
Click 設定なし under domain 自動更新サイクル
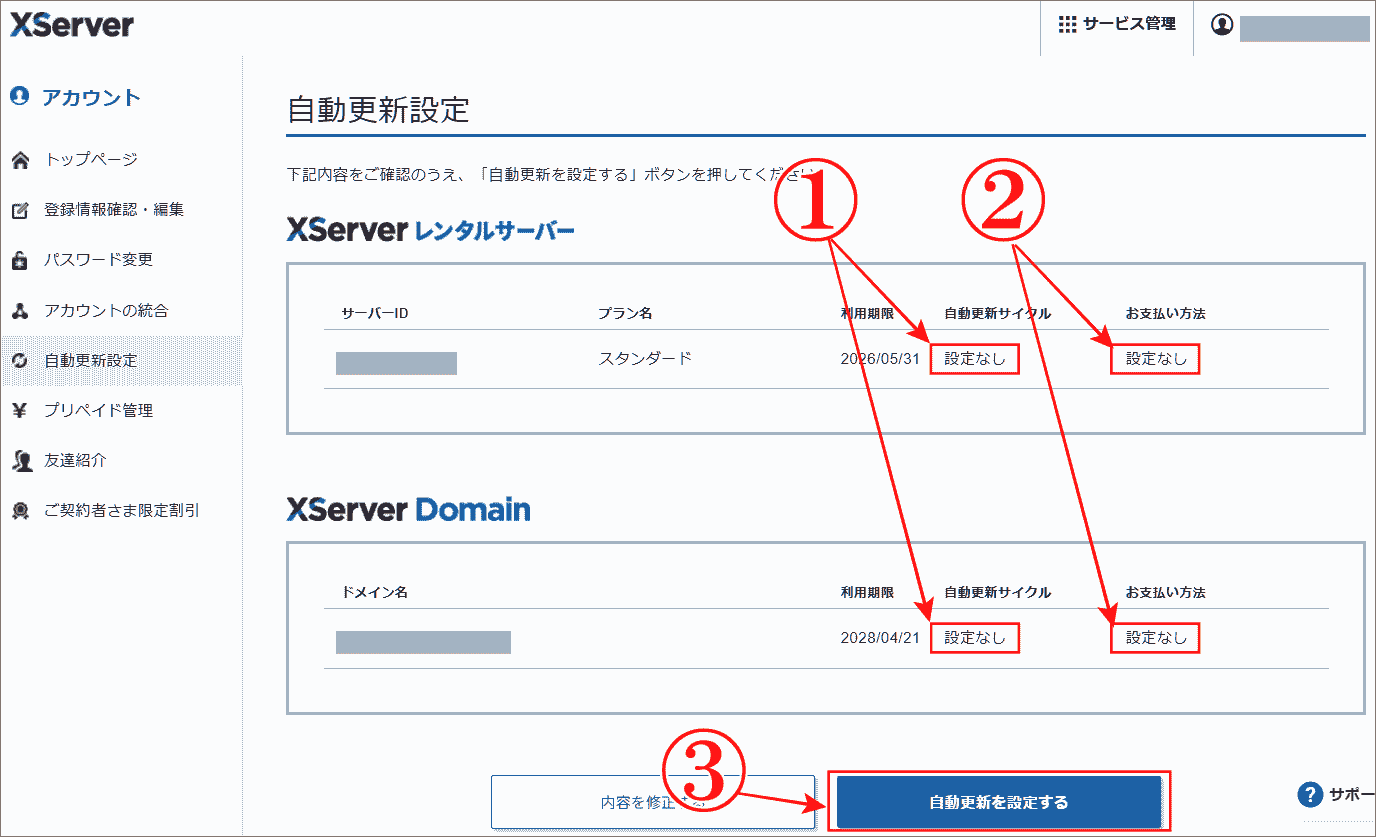[x=975, y=637]
